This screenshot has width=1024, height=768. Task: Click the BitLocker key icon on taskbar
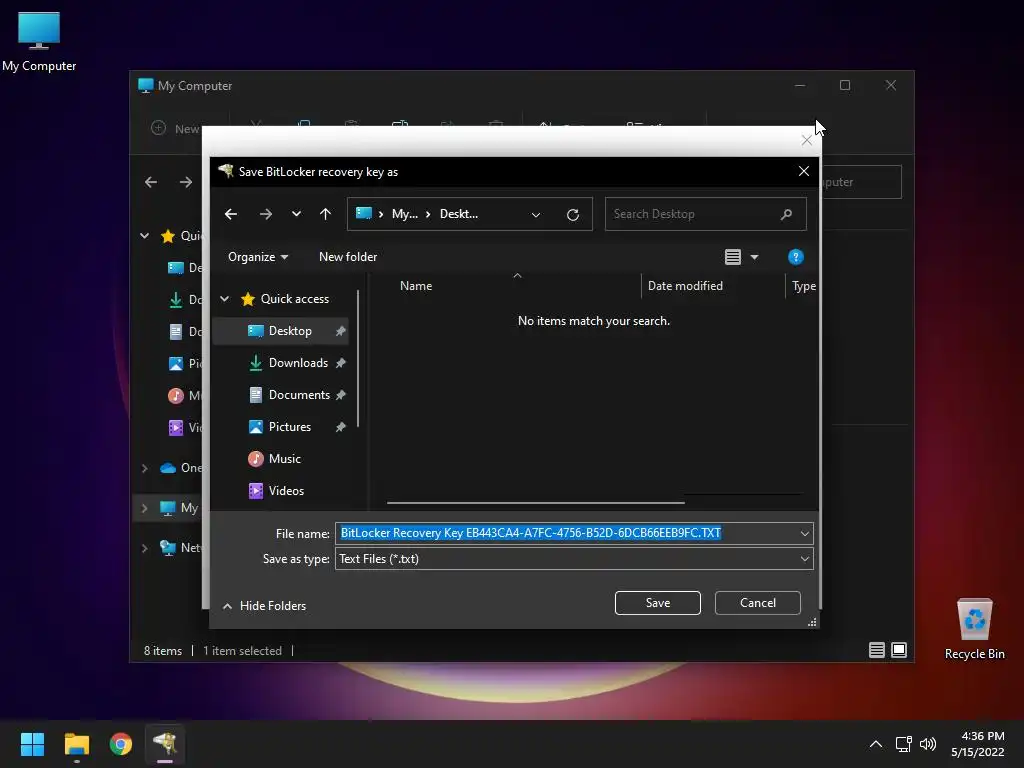click(165, 744)
